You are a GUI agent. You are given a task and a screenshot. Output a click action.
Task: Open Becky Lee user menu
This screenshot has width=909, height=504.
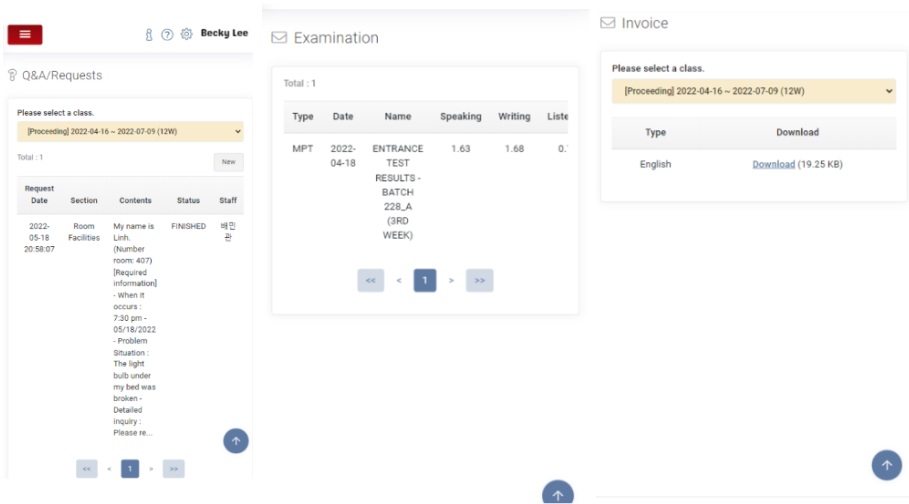(x=224, y=33)
